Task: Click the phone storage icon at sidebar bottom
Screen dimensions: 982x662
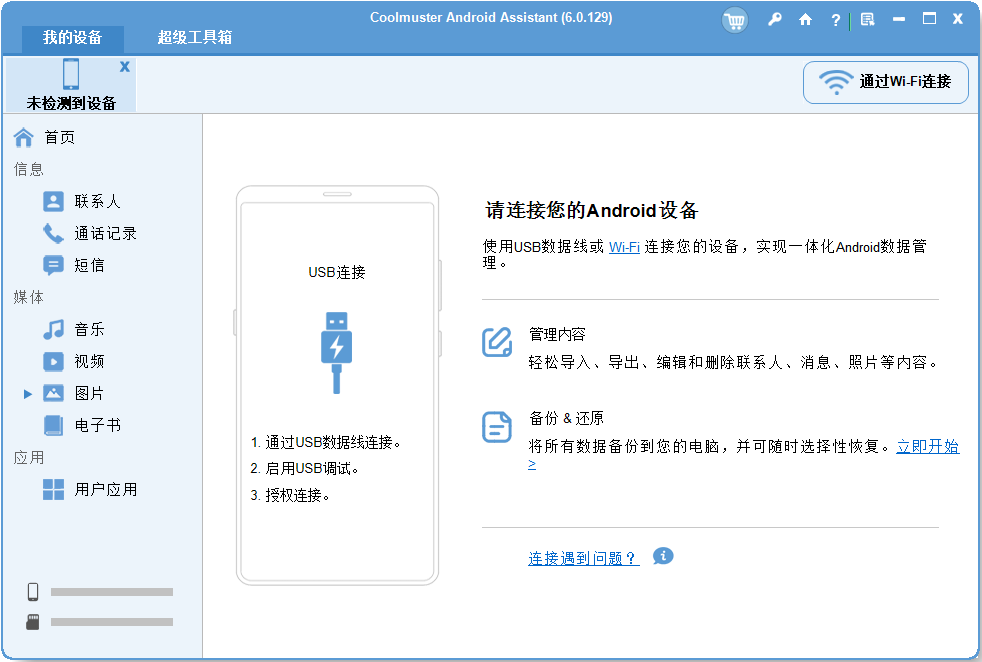Action: point(33,592)
